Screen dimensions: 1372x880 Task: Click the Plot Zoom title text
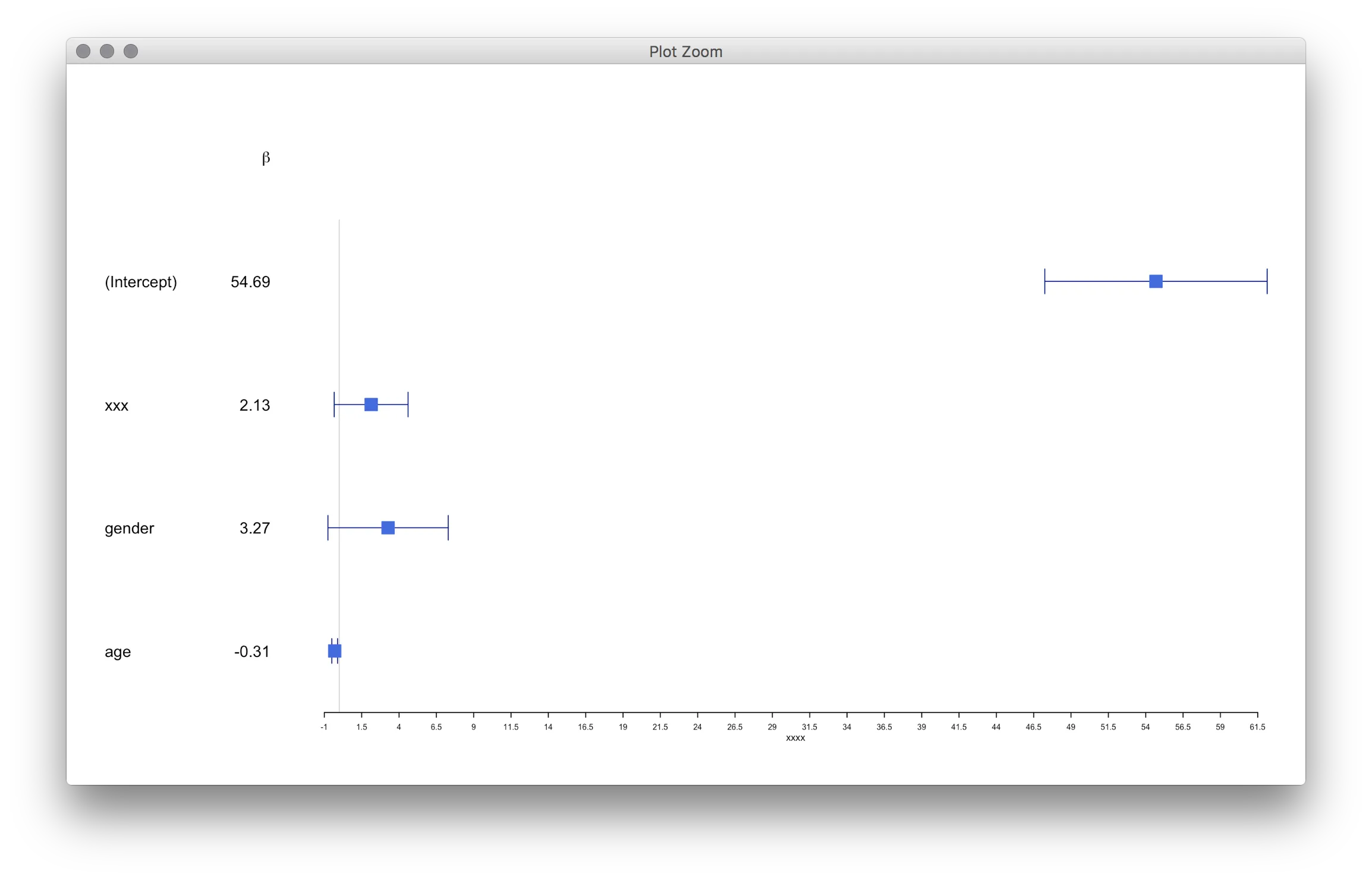pos(685,52)
